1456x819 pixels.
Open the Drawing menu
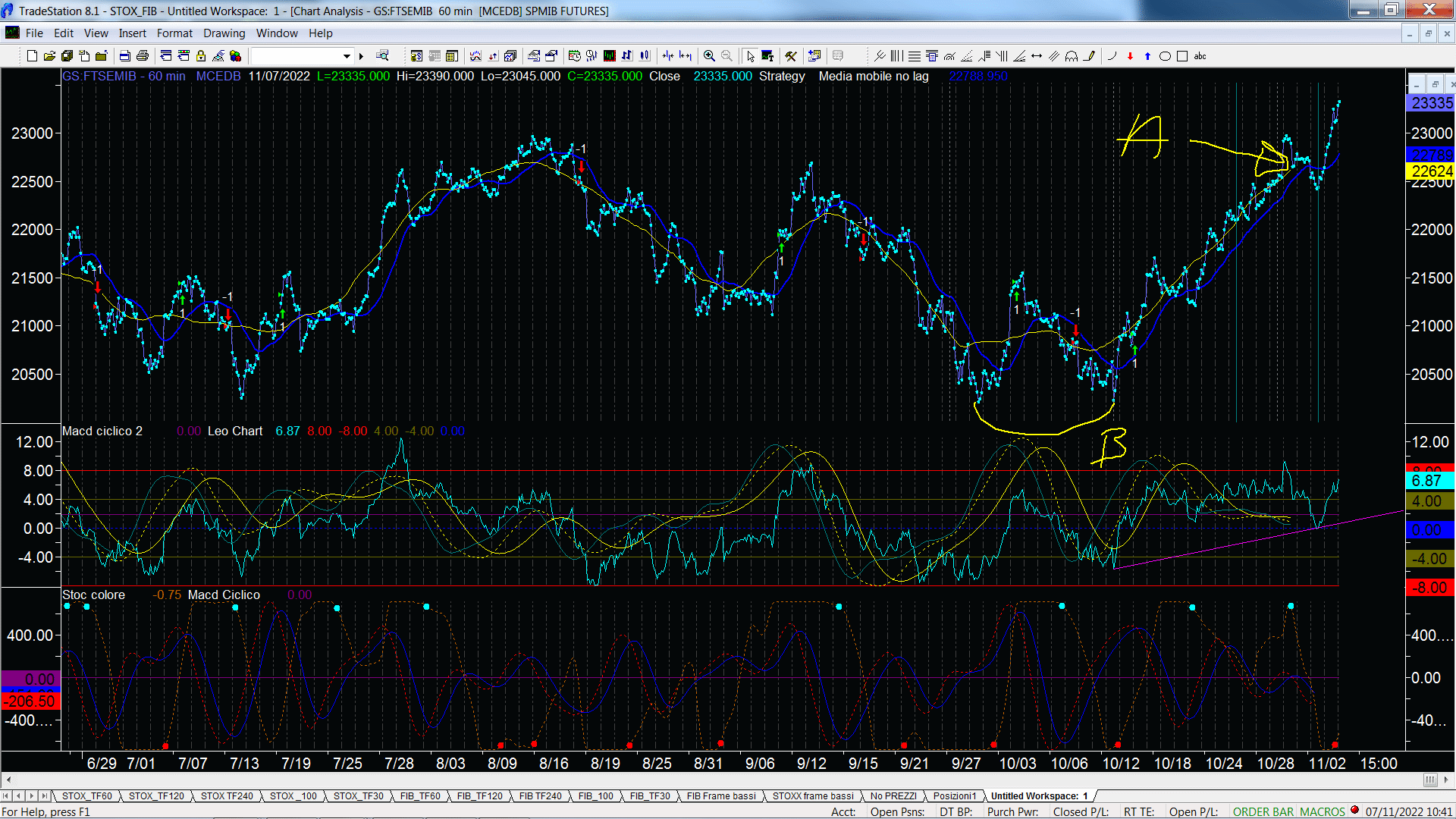coord(224,33)
